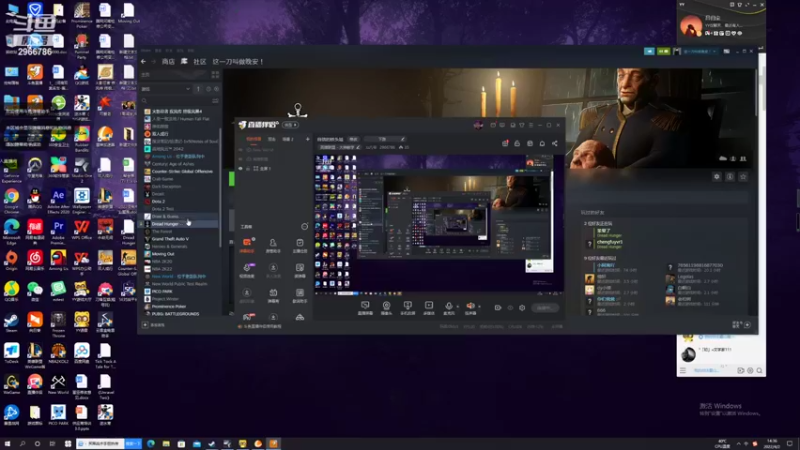Expand microphone options arrow in streaming toolbar

coord(457,307)
